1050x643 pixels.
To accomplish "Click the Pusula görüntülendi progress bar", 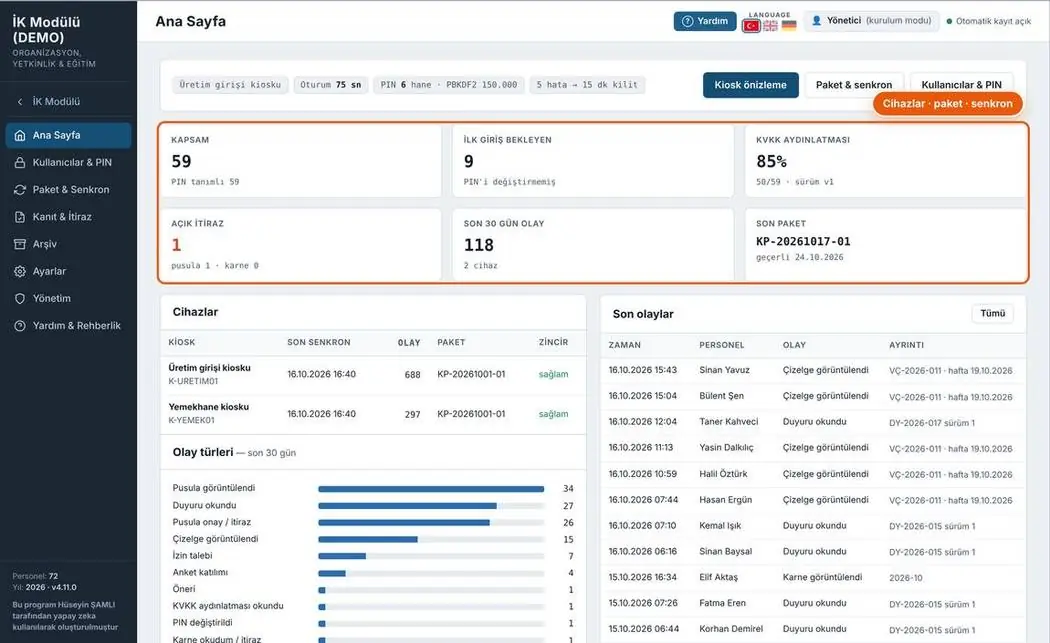I will [x=431, y=489].
